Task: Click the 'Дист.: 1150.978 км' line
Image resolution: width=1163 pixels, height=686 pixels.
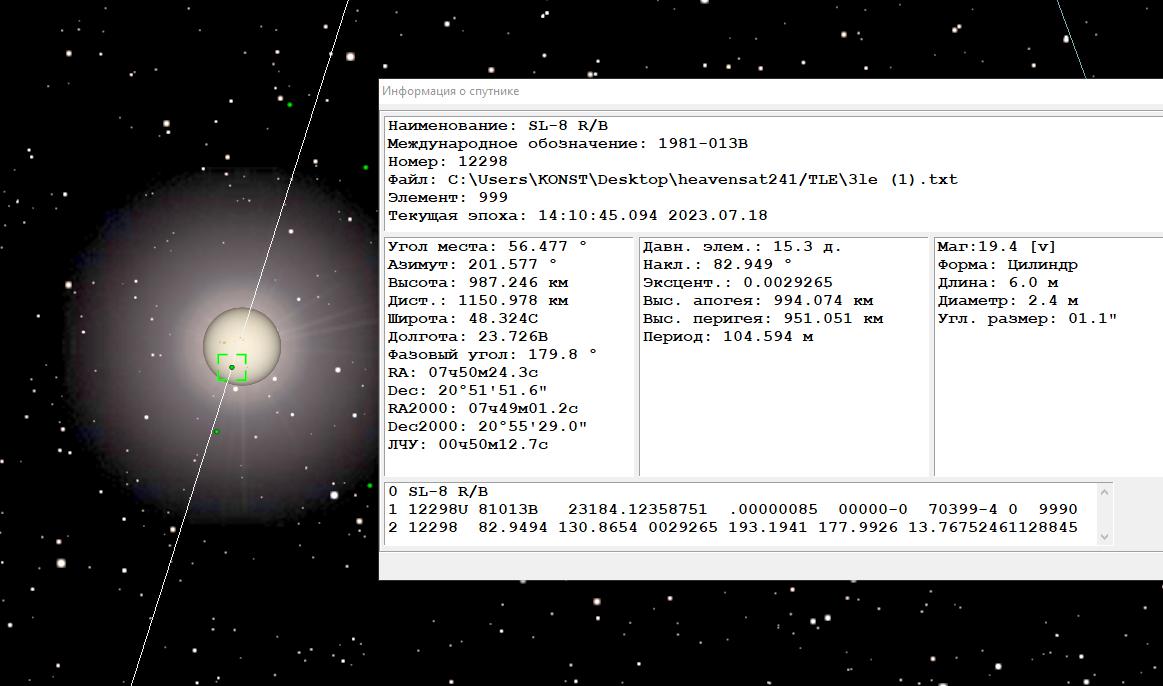Action: [x=478, y=300]
